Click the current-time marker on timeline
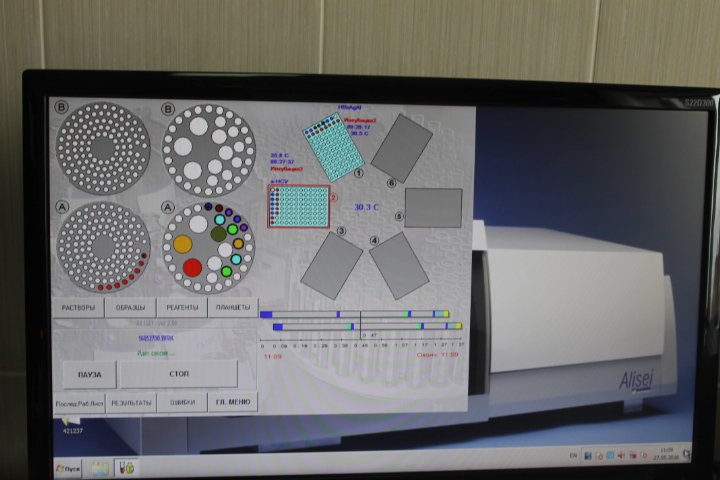 [360, 325]
